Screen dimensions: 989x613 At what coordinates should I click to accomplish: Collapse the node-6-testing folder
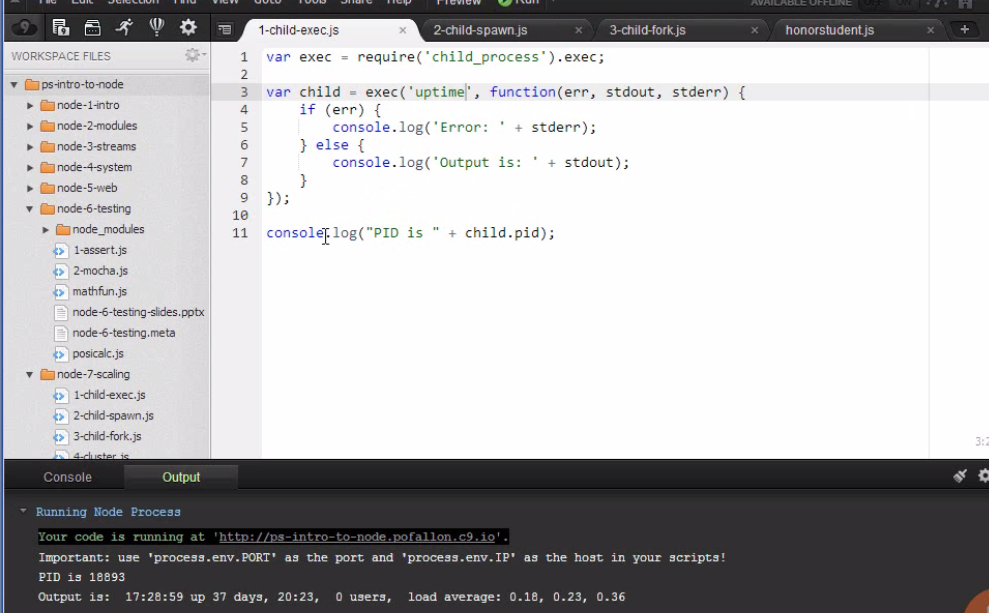[x=30, y=209]
